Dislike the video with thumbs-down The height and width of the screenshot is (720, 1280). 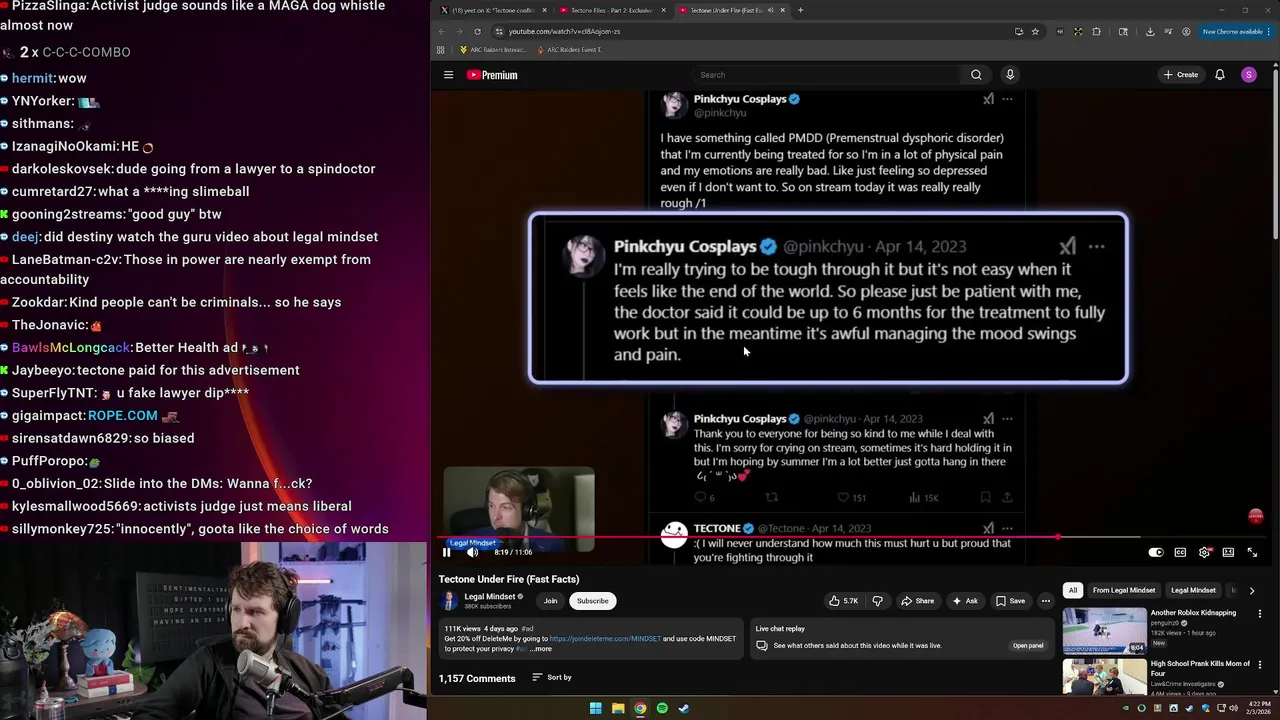(877, 601)
